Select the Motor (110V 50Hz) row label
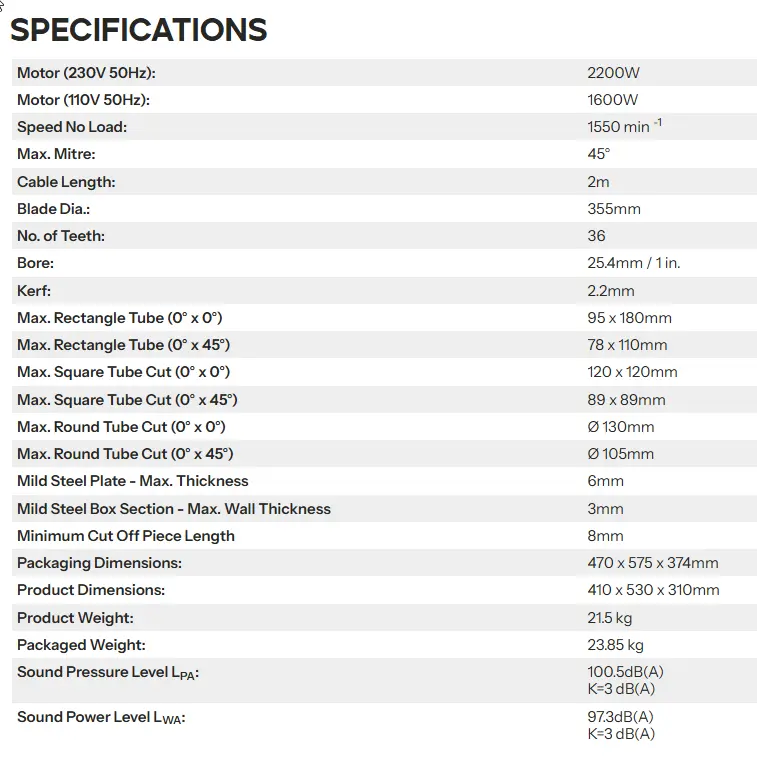 point(84,100)
